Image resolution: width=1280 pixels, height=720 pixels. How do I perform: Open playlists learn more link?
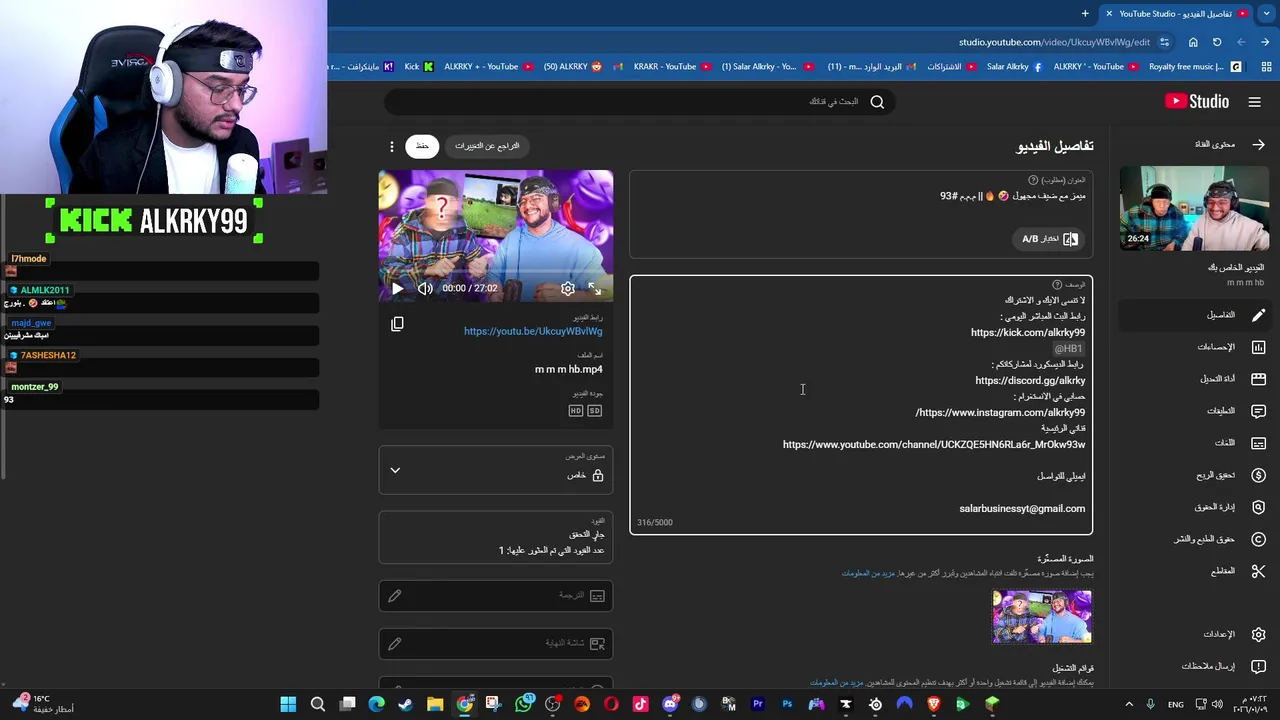point(836,683)
